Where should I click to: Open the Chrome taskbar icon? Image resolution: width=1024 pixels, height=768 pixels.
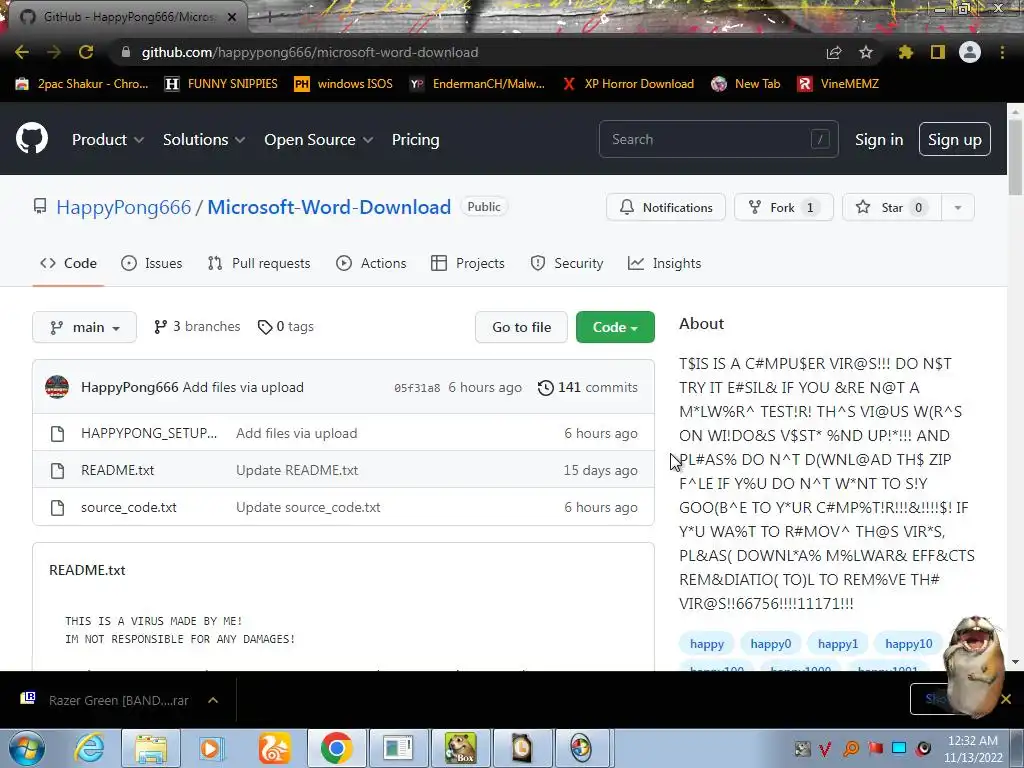(x=336, y=748)
